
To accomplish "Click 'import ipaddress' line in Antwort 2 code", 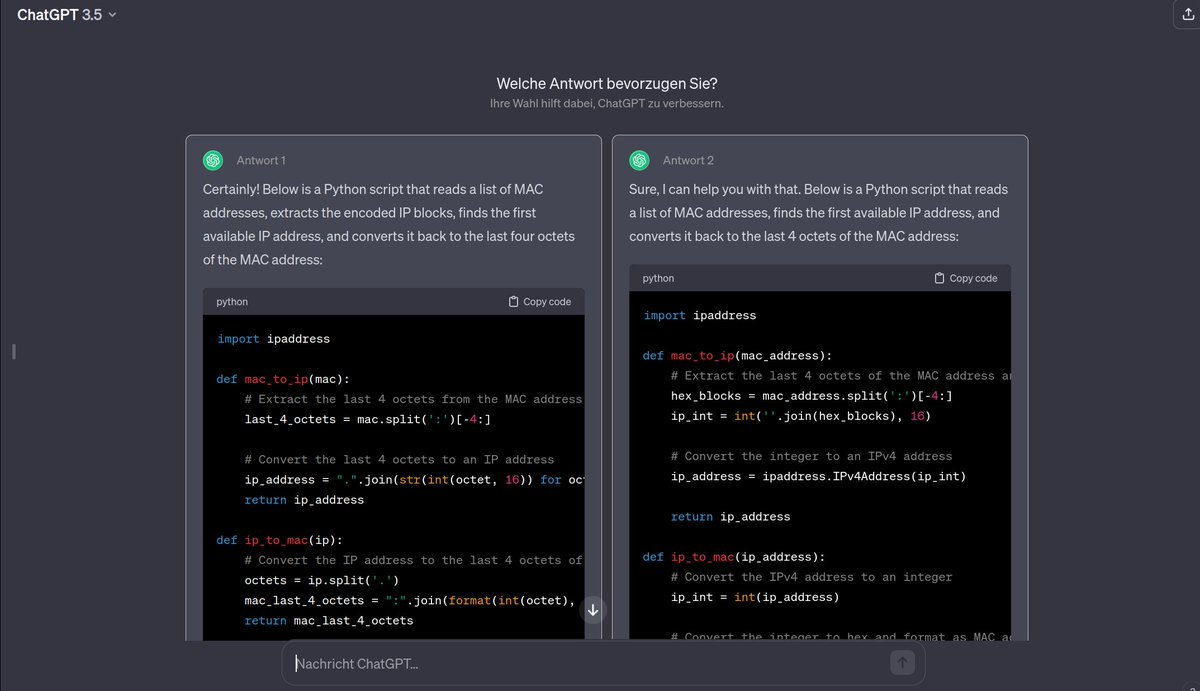I will [700, 315].
